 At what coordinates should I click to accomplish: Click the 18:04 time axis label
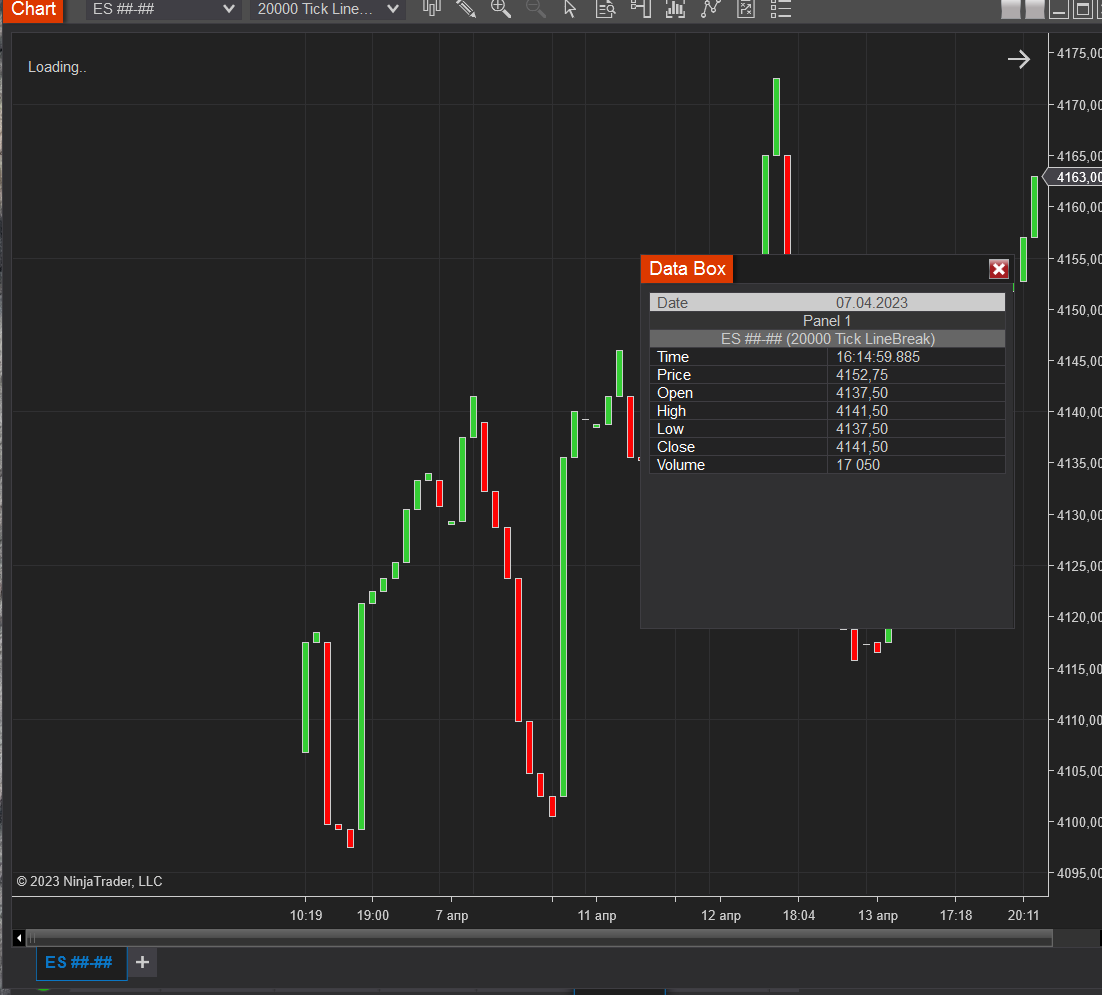[799, 916]
